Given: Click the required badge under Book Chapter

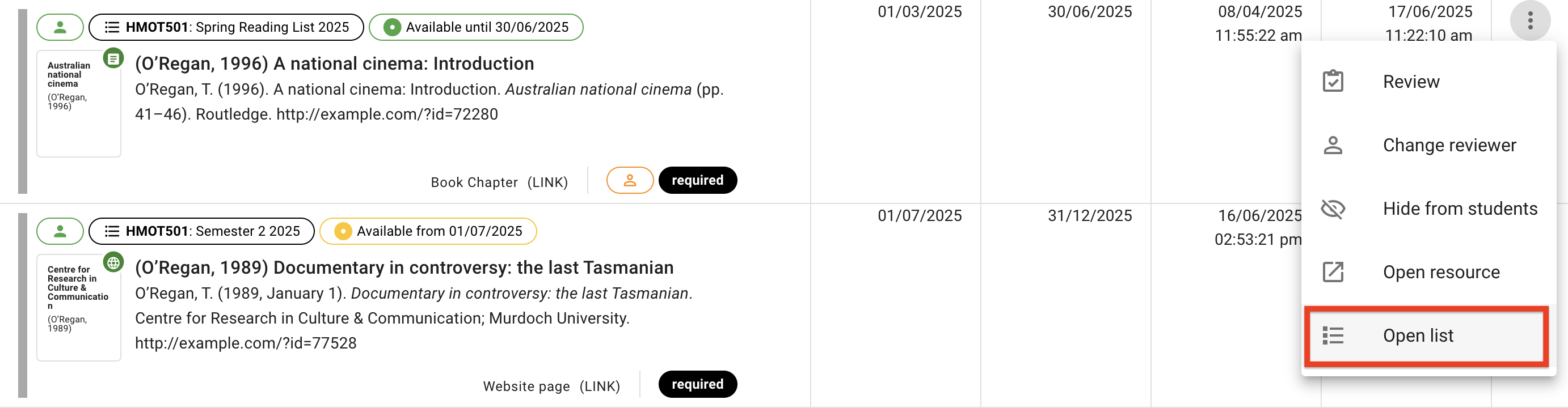Looking at the screenshot, I should click(698, 180).
